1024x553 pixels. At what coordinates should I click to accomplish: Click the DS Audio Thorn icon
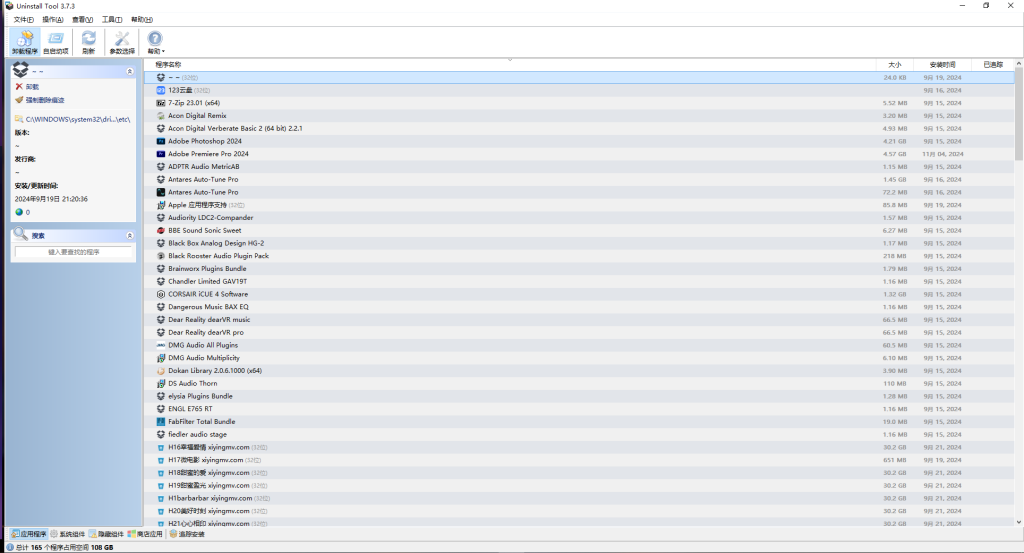[x=161, y=383]
